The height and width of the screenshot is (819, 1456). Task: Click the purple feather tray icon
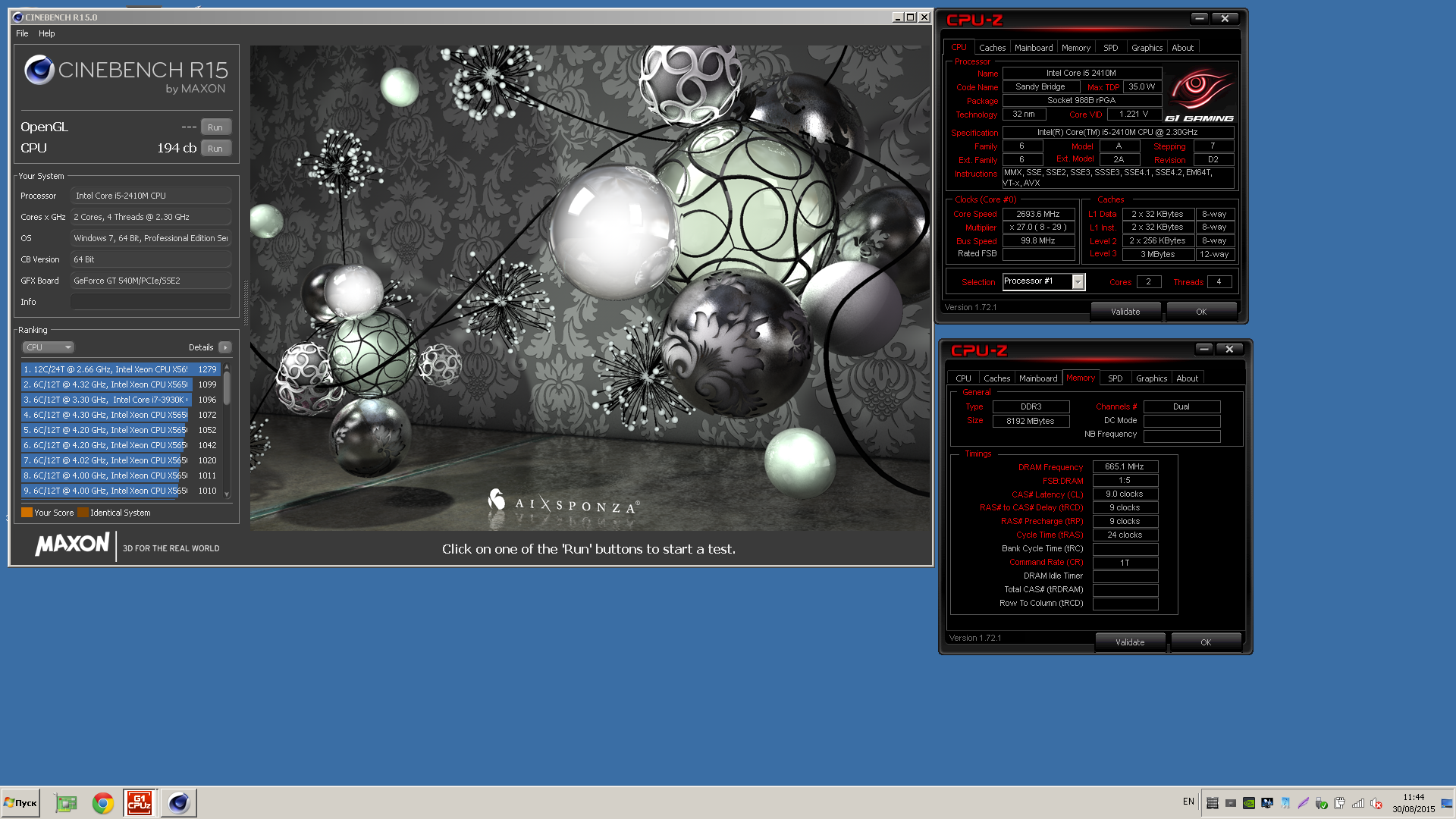pos(1304,803)
